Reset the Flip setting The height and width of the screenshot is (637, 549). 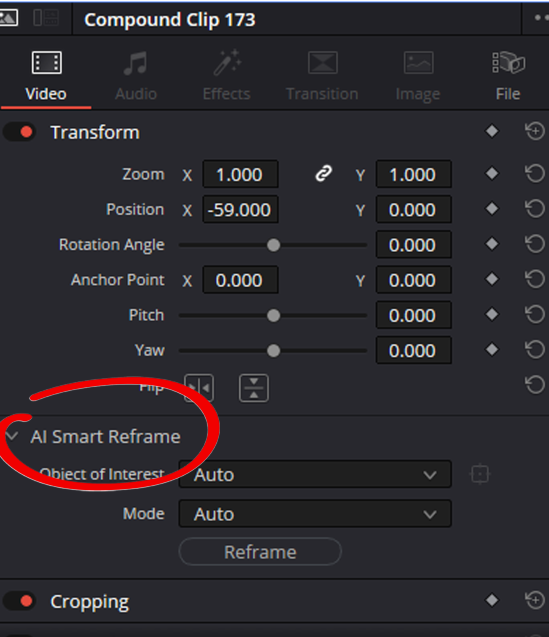tap(535, 385)
